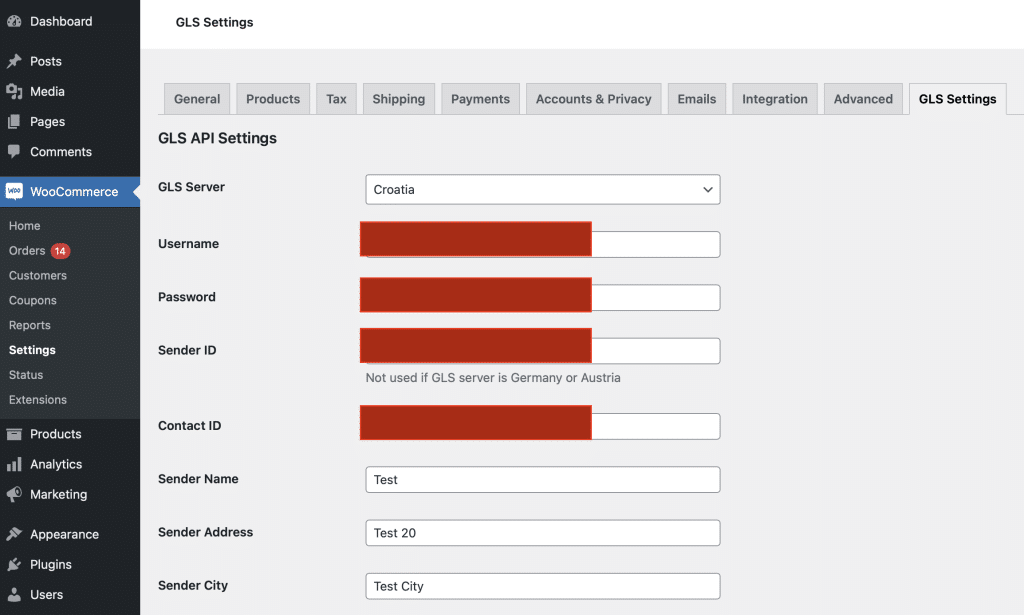The height and width of the screenshot is (615, 1024).
Task: Click the WooCommerce logo icon
Action: (x=14, y=191)
